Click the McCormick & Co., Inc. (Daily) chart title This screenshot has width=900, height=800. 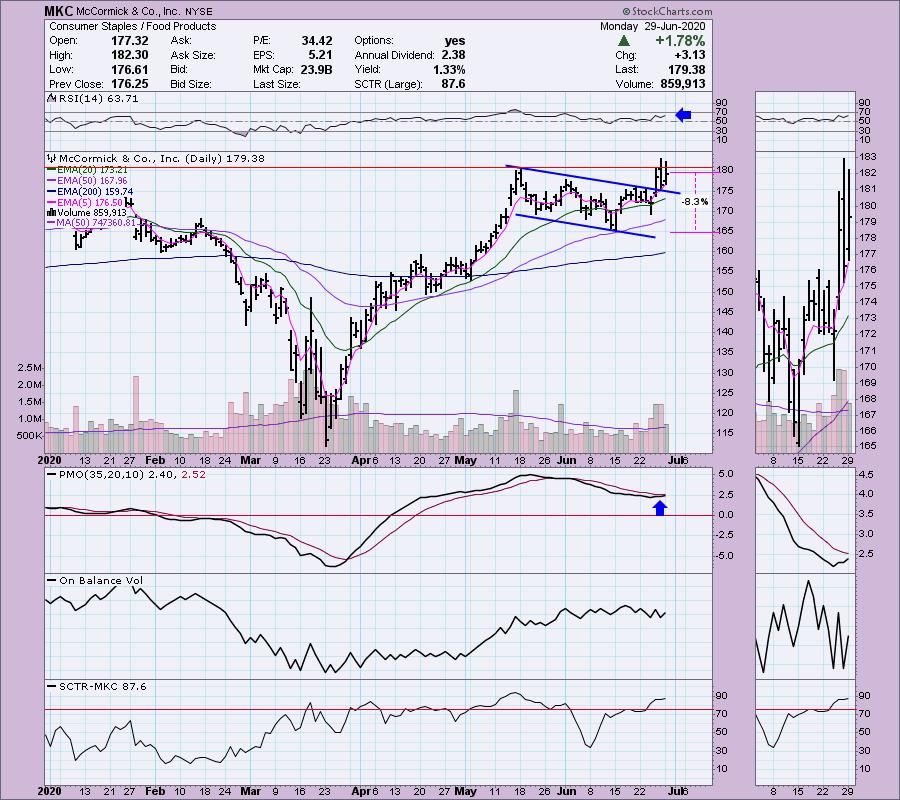coord(162,158)
